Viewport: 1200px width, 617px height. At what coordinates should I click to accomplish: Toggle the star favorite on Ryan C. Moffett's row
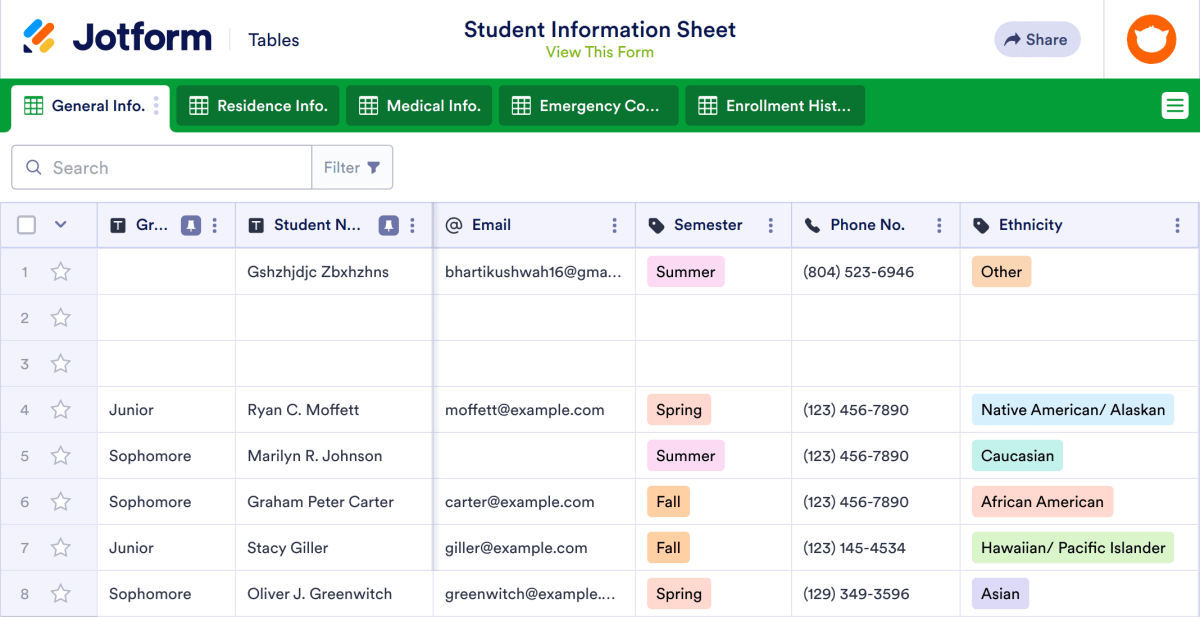click(x=61, y=409)
